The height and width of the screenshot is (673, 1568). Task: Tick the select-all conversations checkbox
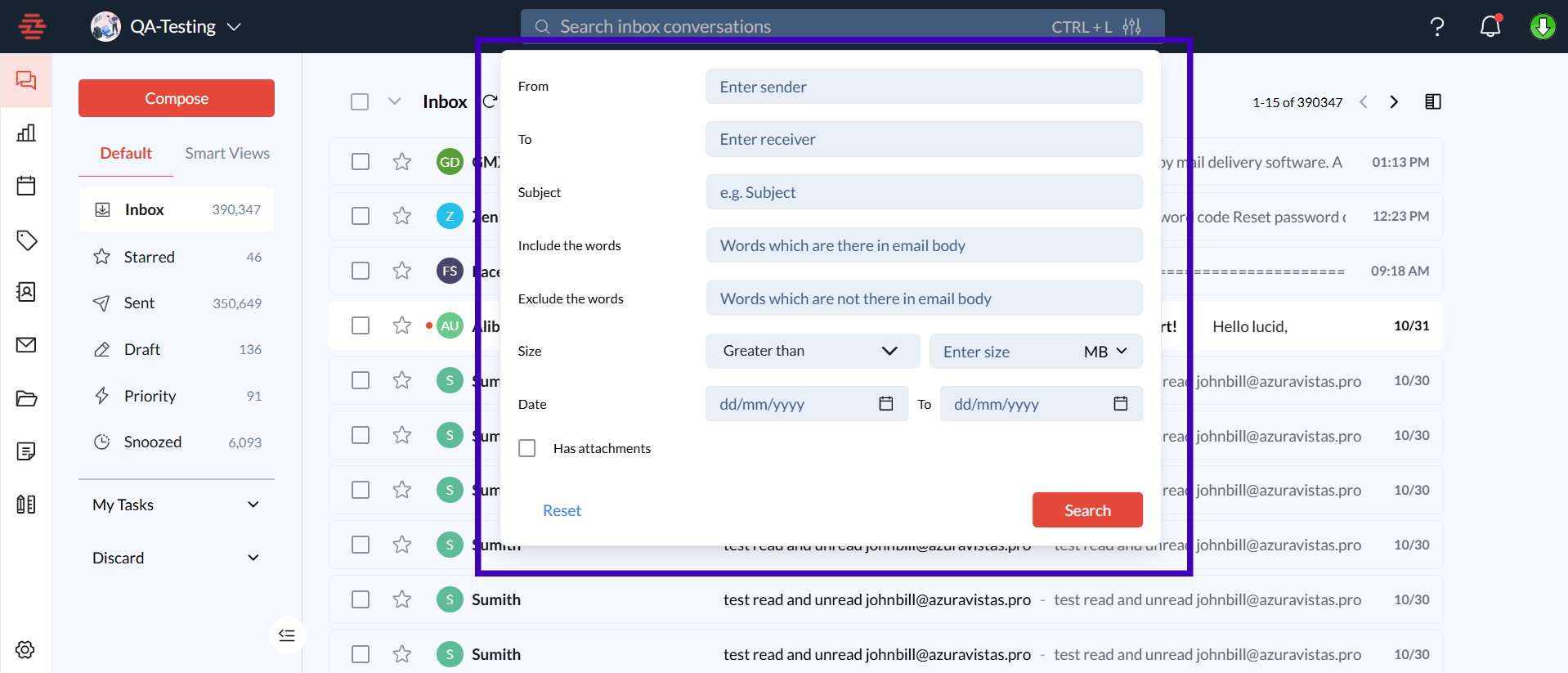click(360, 101)
